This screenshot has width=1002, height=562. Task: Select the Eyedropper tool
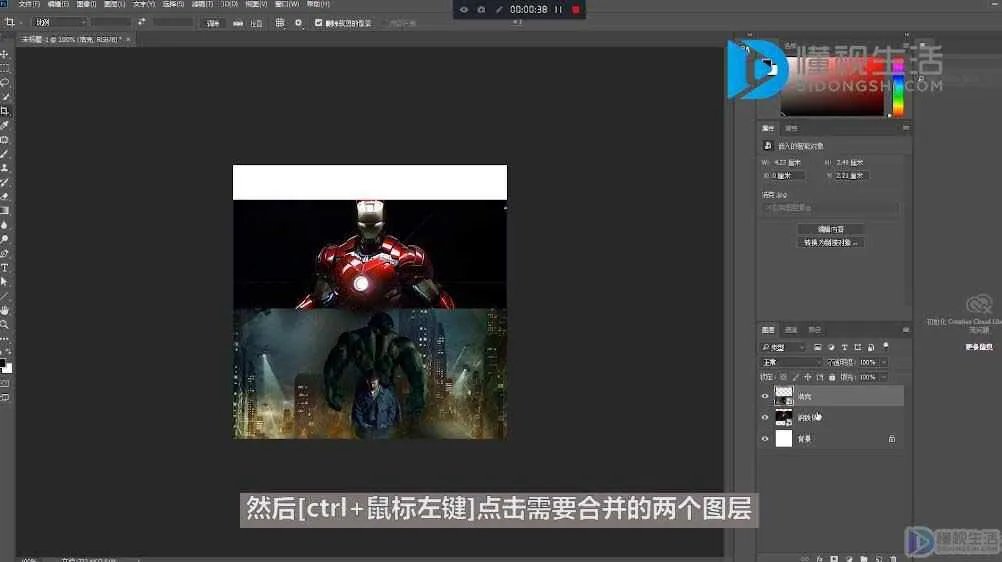(x=4, y=125)
